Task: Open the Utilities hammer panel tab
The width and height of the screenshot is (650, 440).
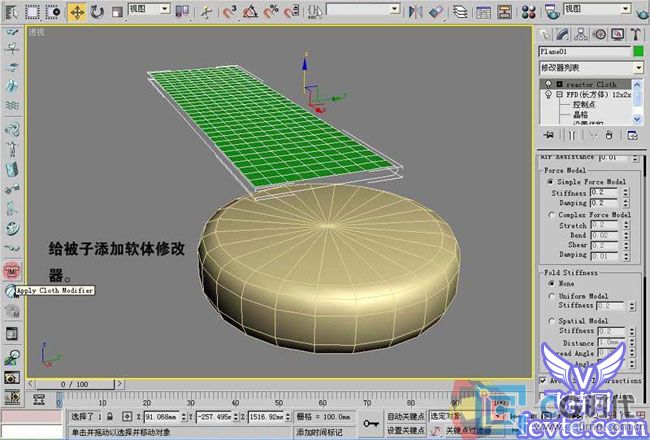Action: 635,34
